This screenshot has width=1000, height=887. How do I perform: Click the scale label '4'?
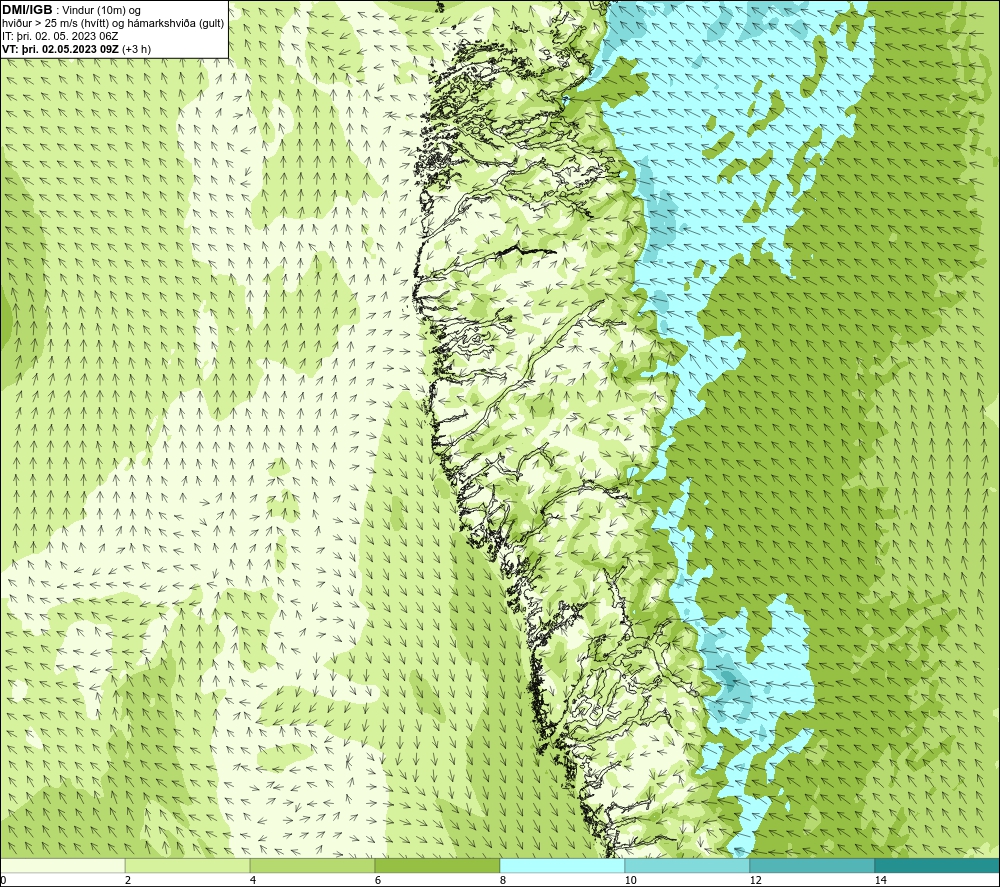click(x=253, y=880)
